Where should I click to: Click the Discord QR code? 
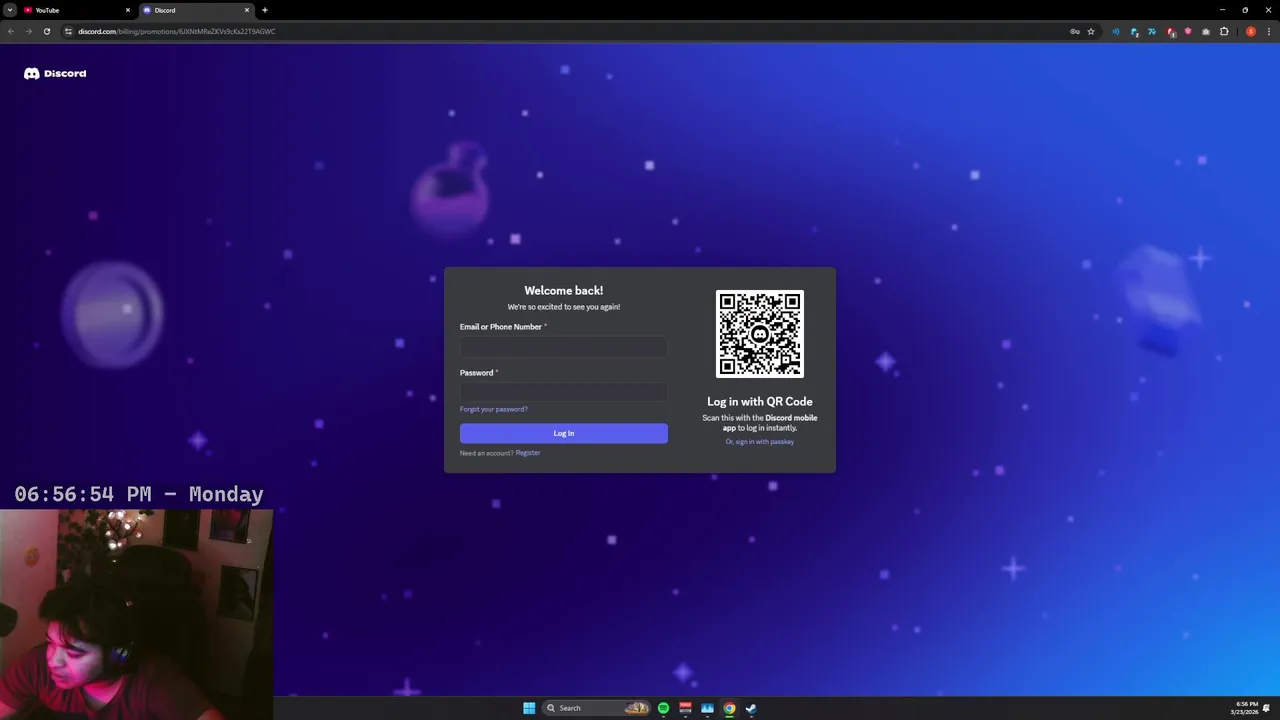tap(760, 334)
